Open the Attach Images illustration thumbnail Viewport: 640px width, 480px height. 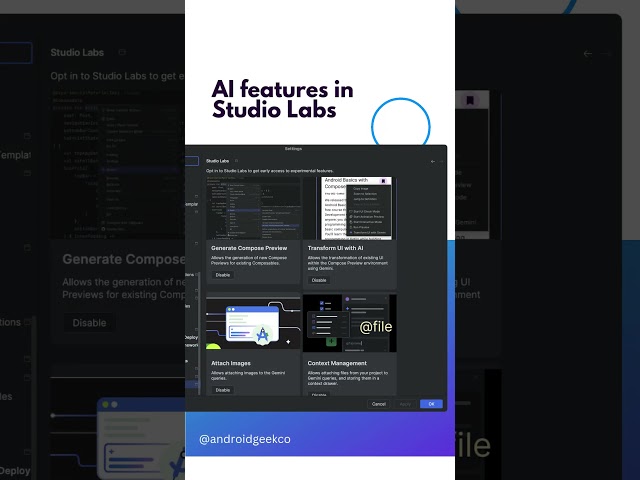[x=253, y=322]
